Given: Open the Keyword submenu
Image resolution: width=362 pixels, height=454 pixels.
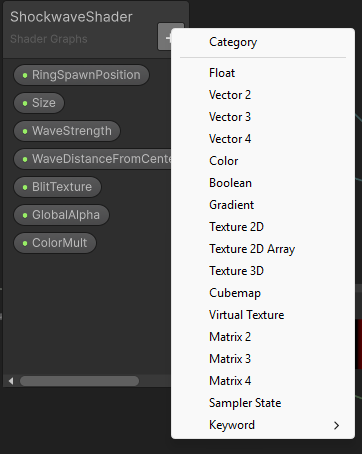Looking at the screenshot, I should pos(263,425).
